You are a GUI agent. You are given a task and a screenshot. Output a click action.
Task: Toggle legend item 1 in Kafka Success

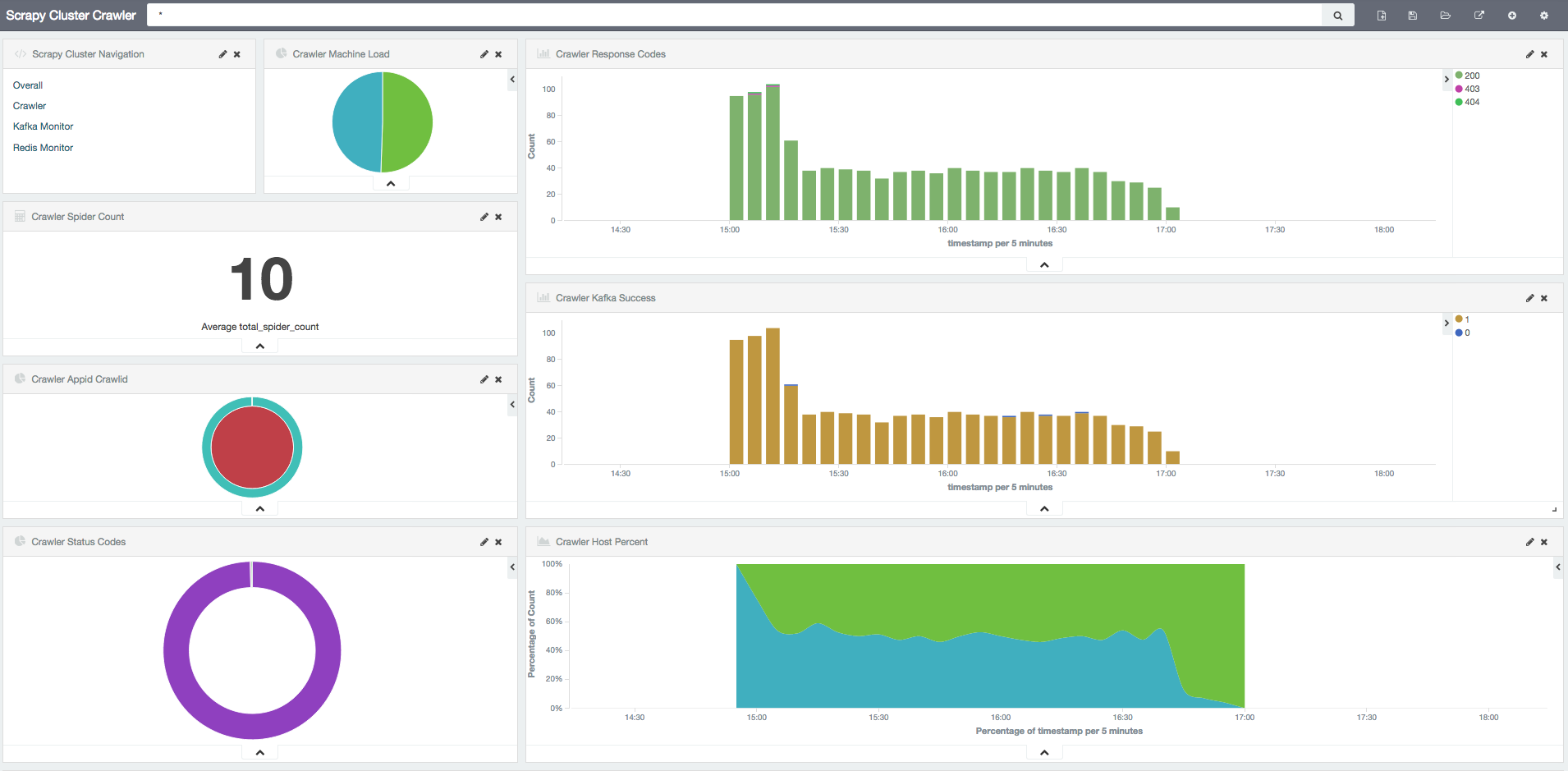click(1462, 319)
